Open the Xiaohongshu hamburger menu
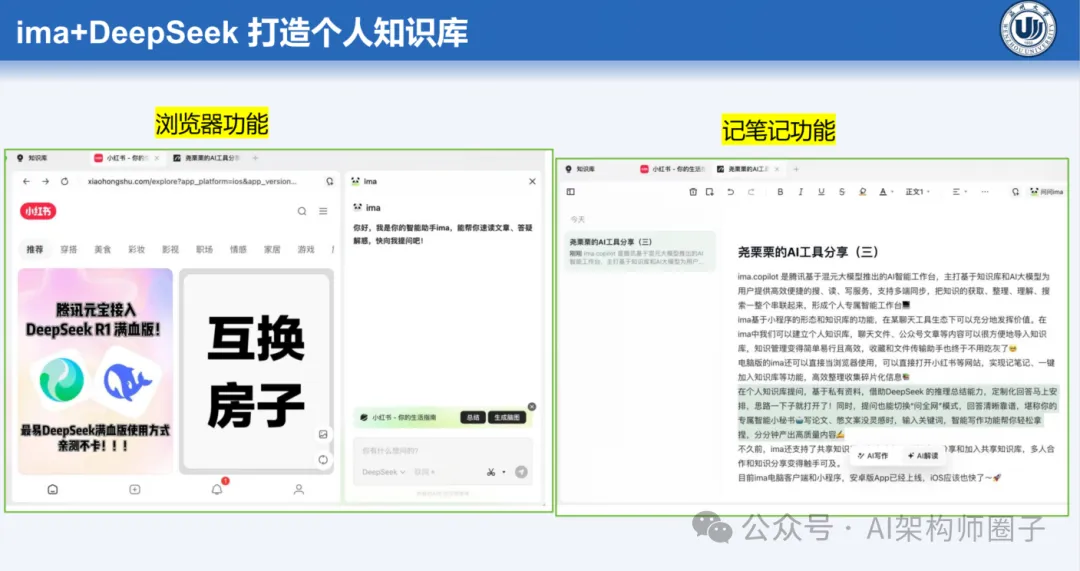 pos(323,211)
